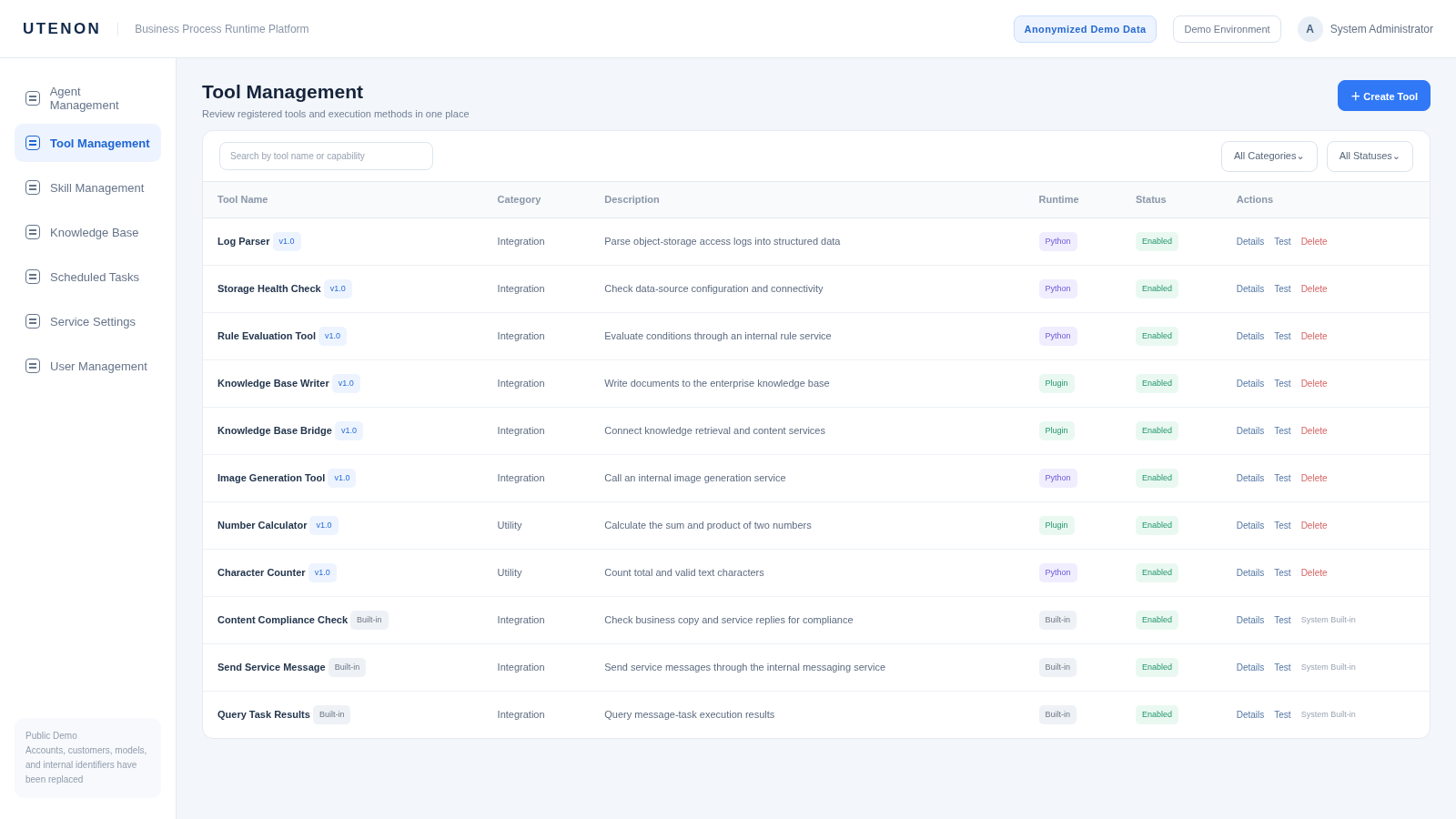Open Details for Log Parser
This screenshot has width=1456, height=819.
tap(1250, 242)
